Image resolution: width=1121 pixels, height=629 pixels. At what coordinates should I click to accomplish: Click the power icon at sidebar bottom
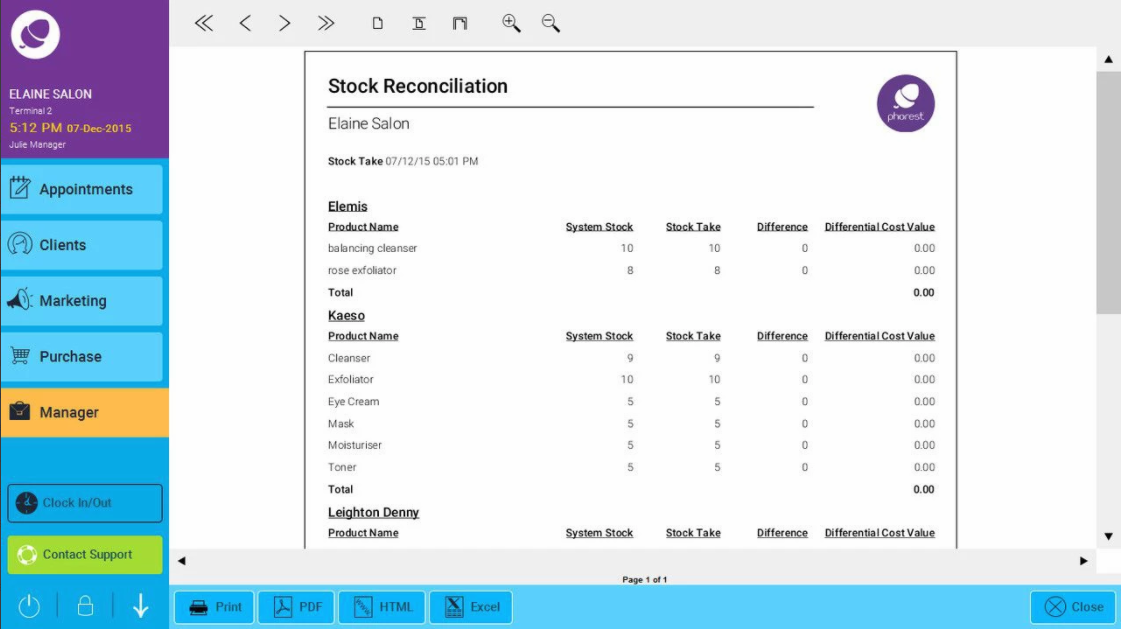[x=29, y=606]
